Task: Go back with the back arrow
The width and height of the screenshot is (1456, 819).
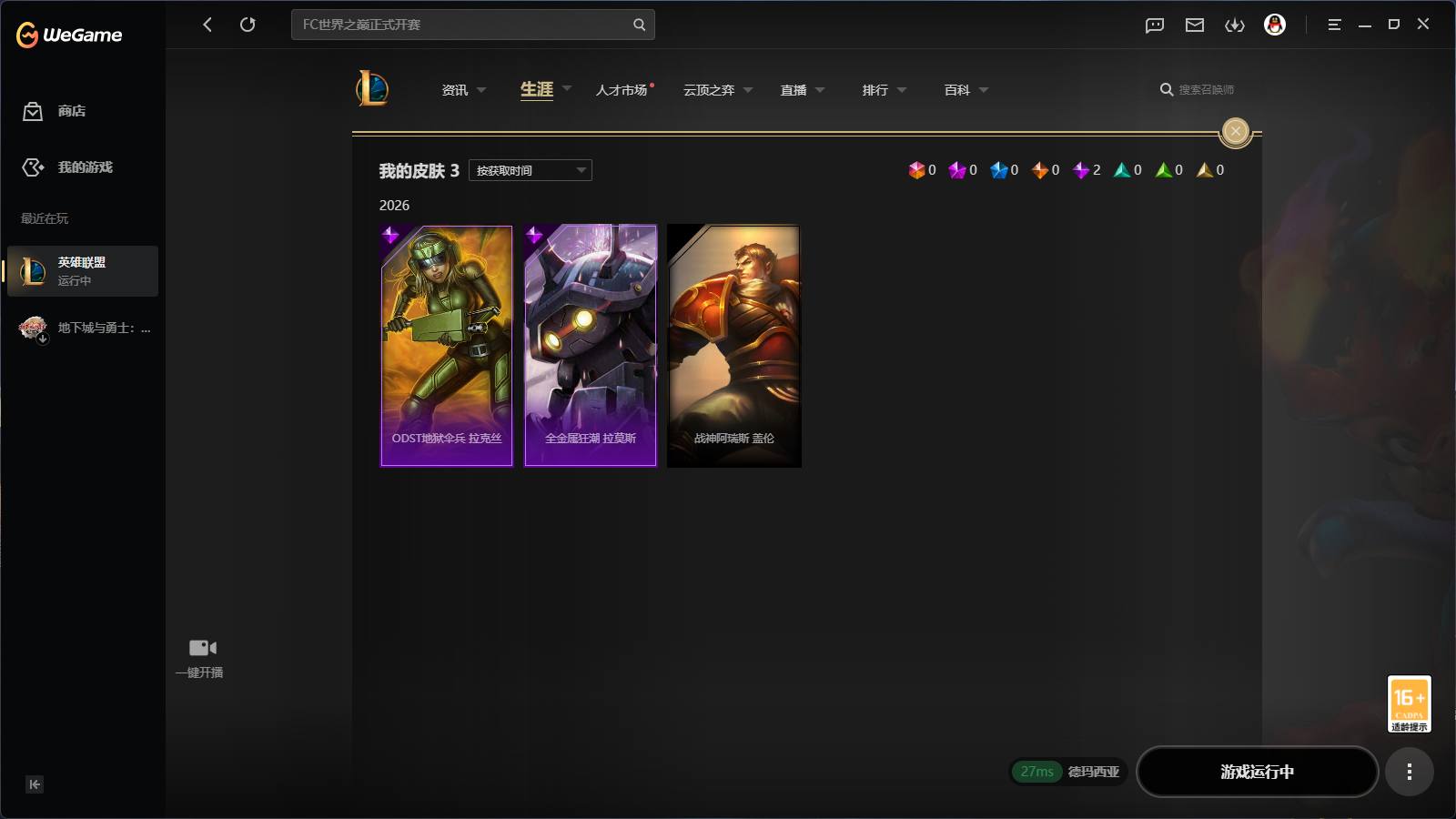Action: (207, 25)
